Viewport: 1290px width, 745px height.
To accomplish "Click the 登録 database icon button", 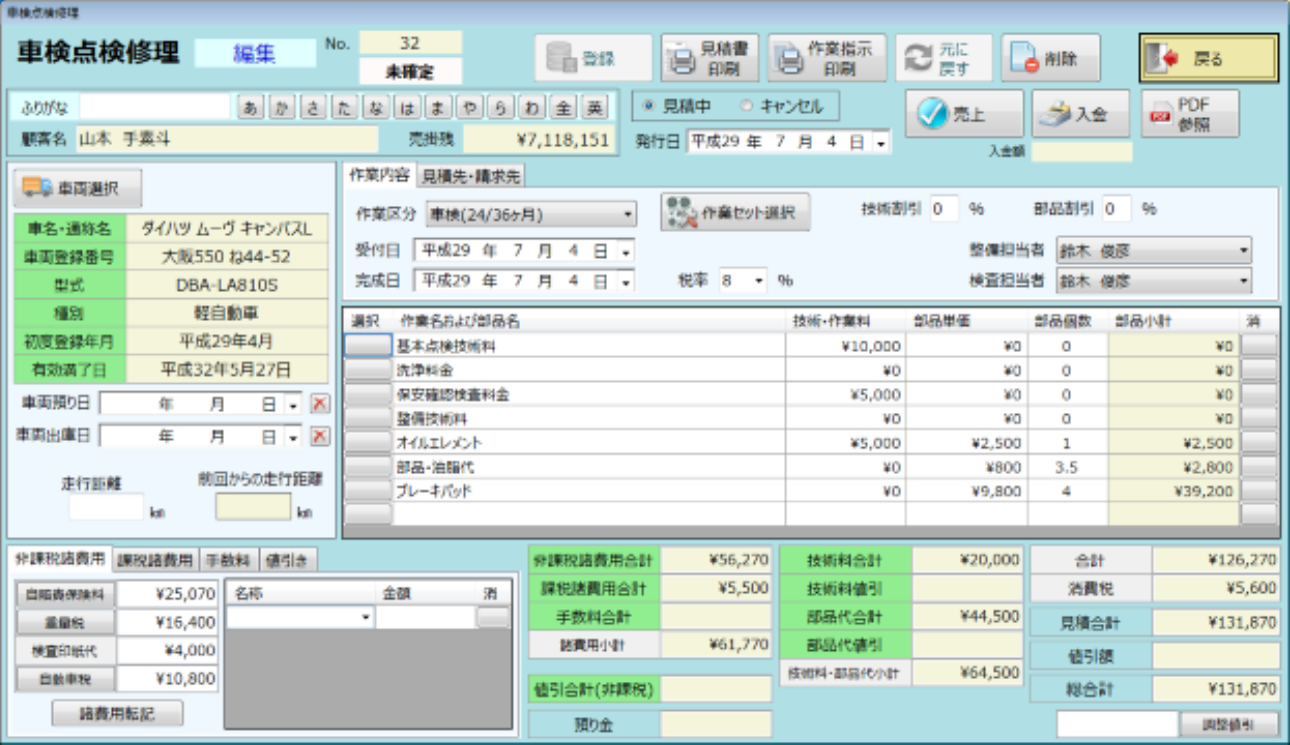I will (593, 58).
